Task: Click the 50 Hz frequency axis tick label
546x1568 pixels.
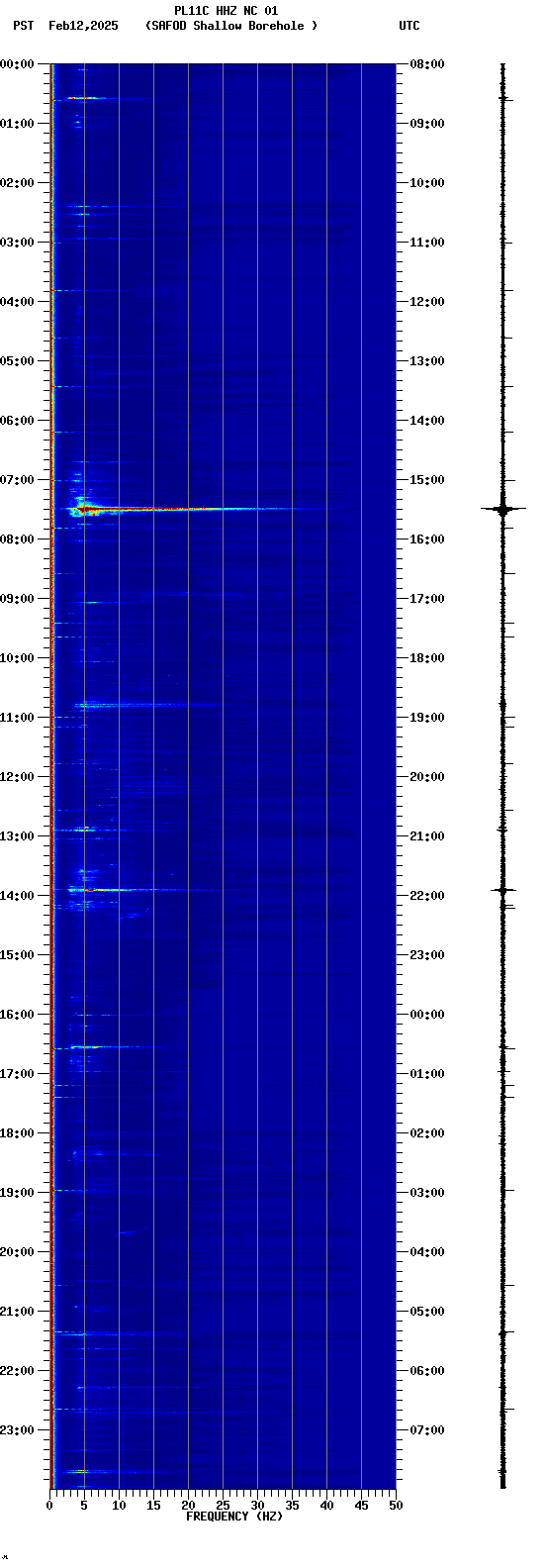Action: click(396, 1506)
